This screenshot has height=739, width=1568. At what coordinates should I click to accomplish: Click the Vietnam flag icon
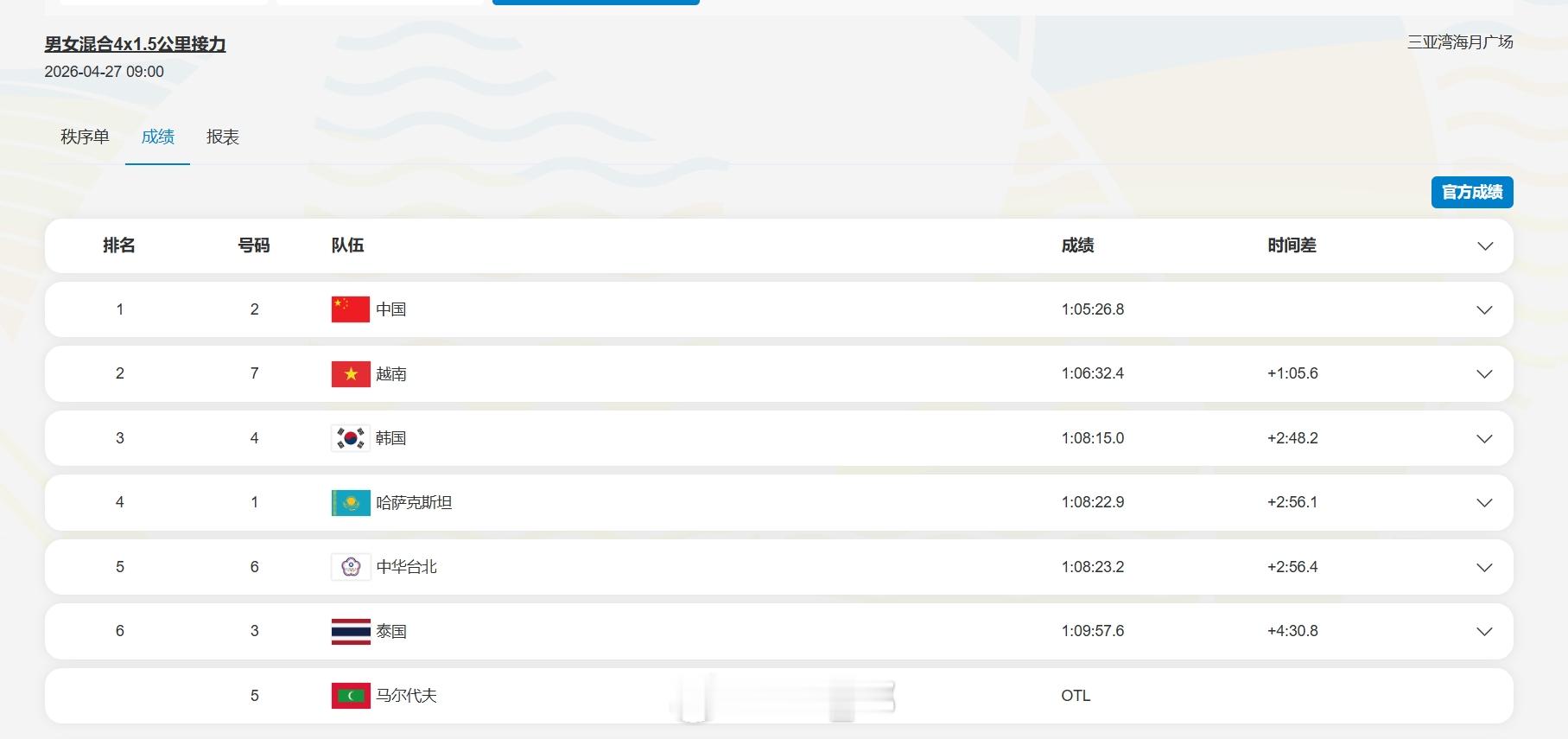pyautogui.click(x=351, y=373)
